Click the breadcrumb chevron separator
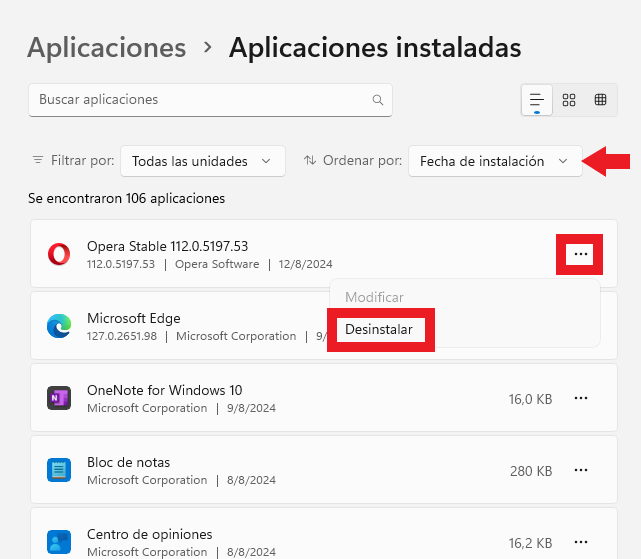This screenshot has height=559, width=641. pos(208,47)
